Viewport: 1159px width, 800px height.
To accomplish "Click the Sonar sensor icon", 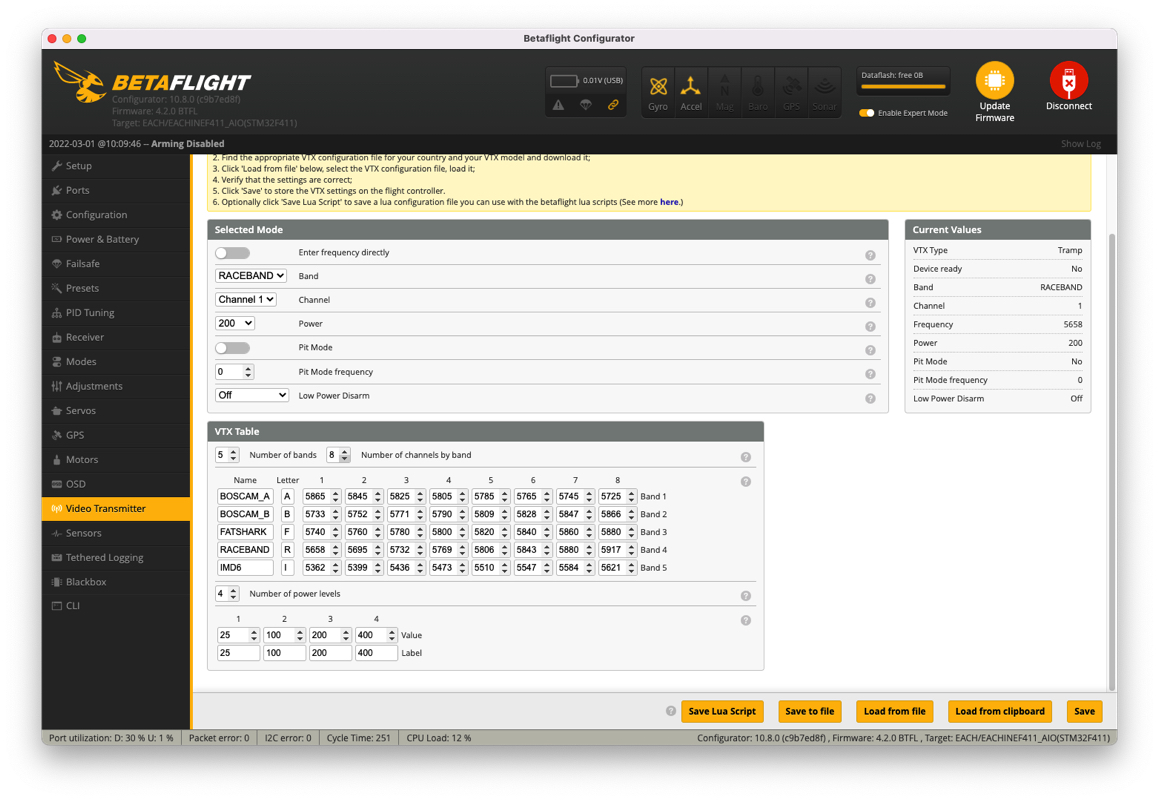I will tap(824, 91).
